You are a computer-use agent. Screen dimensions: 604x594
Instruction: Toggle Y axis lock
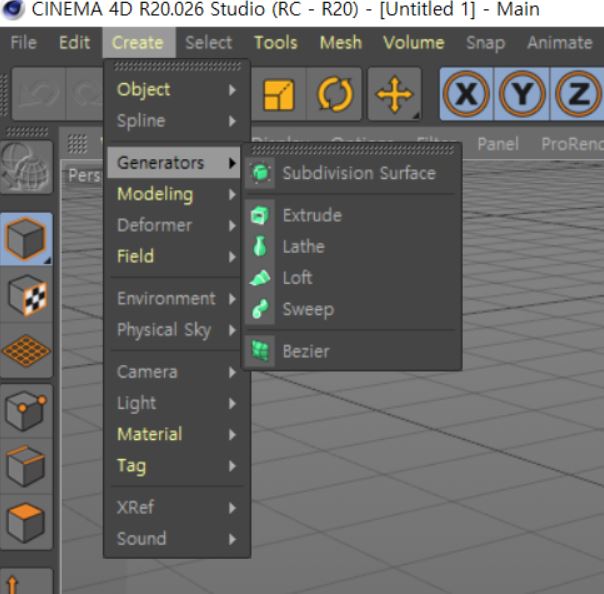(x=522, y=94)
